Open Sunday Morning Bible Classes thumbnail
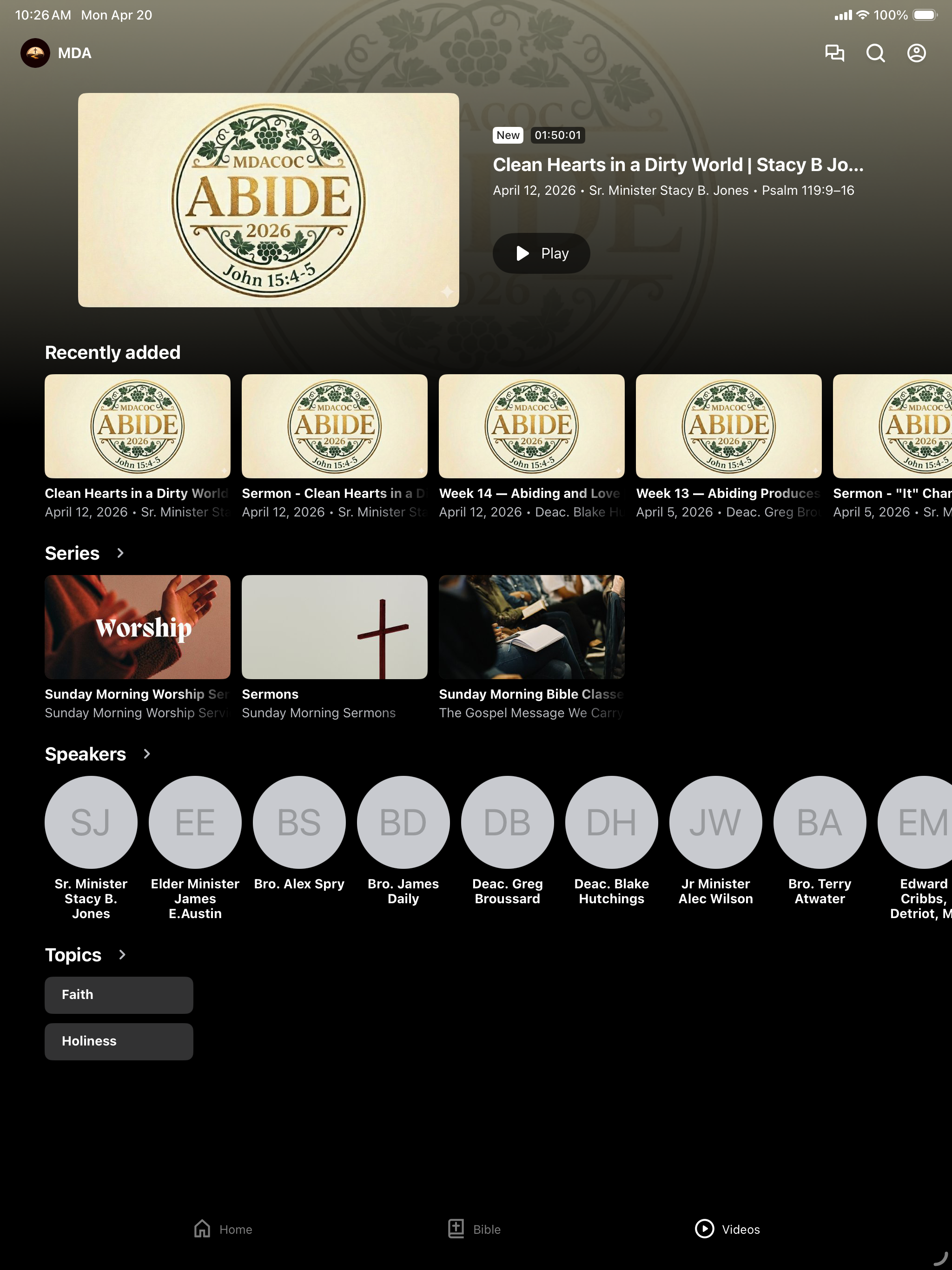 click(x=532, y=627)
